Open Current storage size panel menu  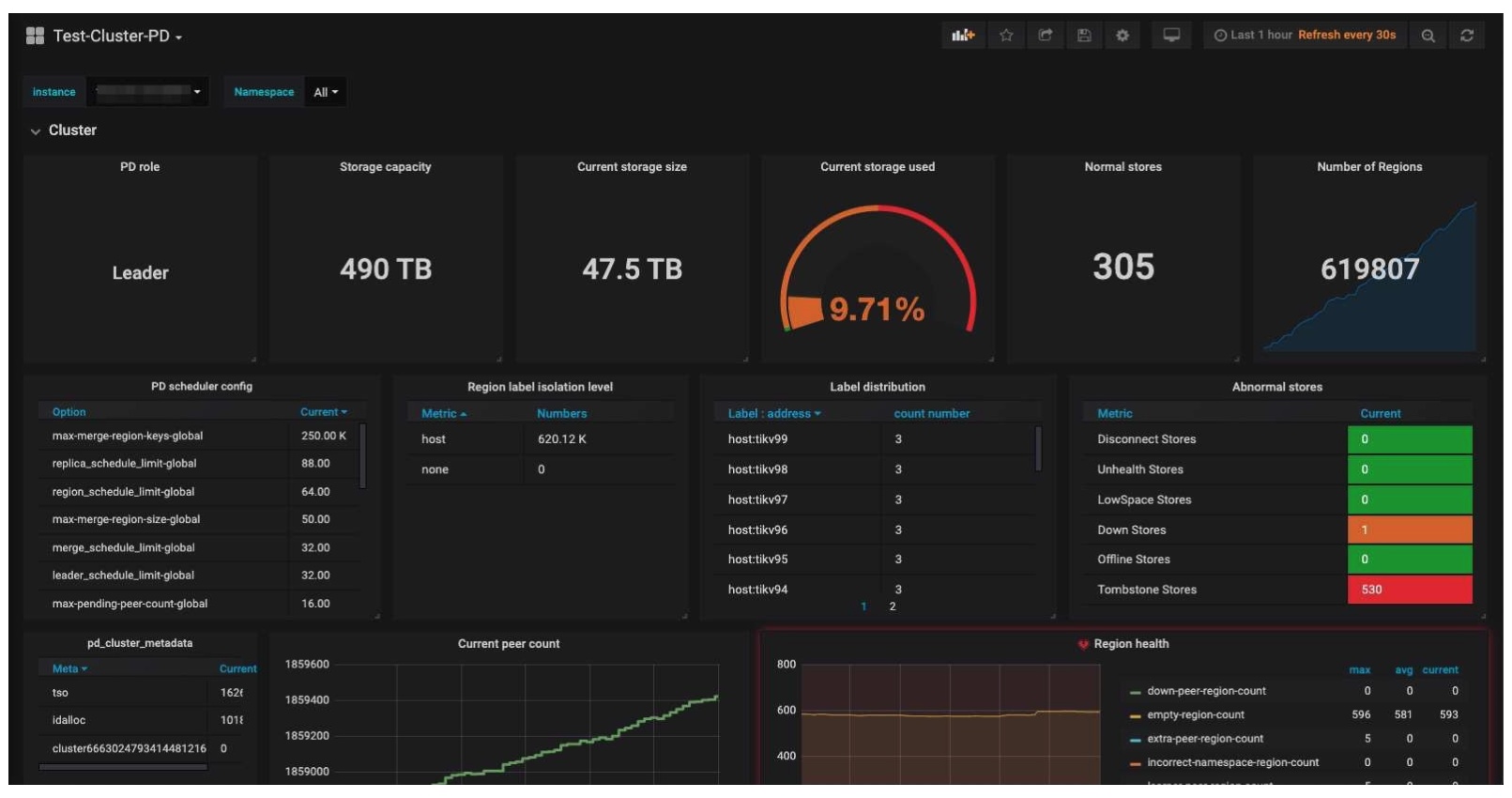click(x=632, y=167)
